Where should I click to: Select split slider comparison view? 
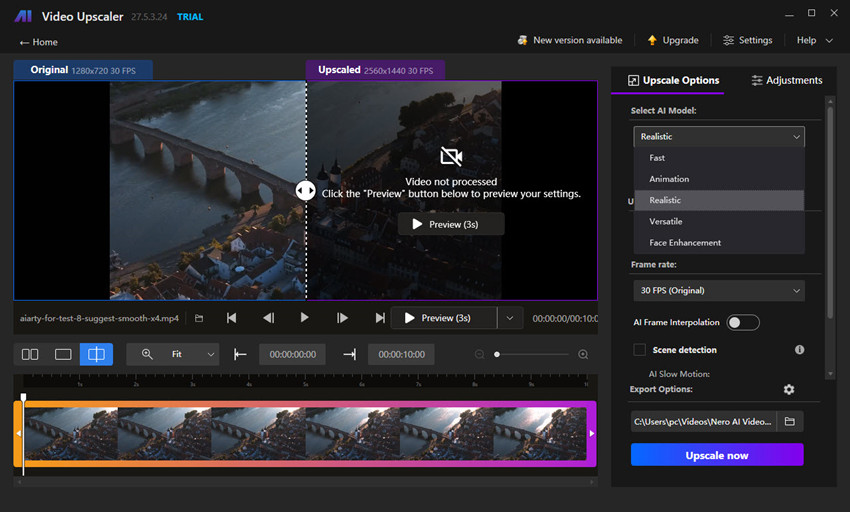[96, 354]
